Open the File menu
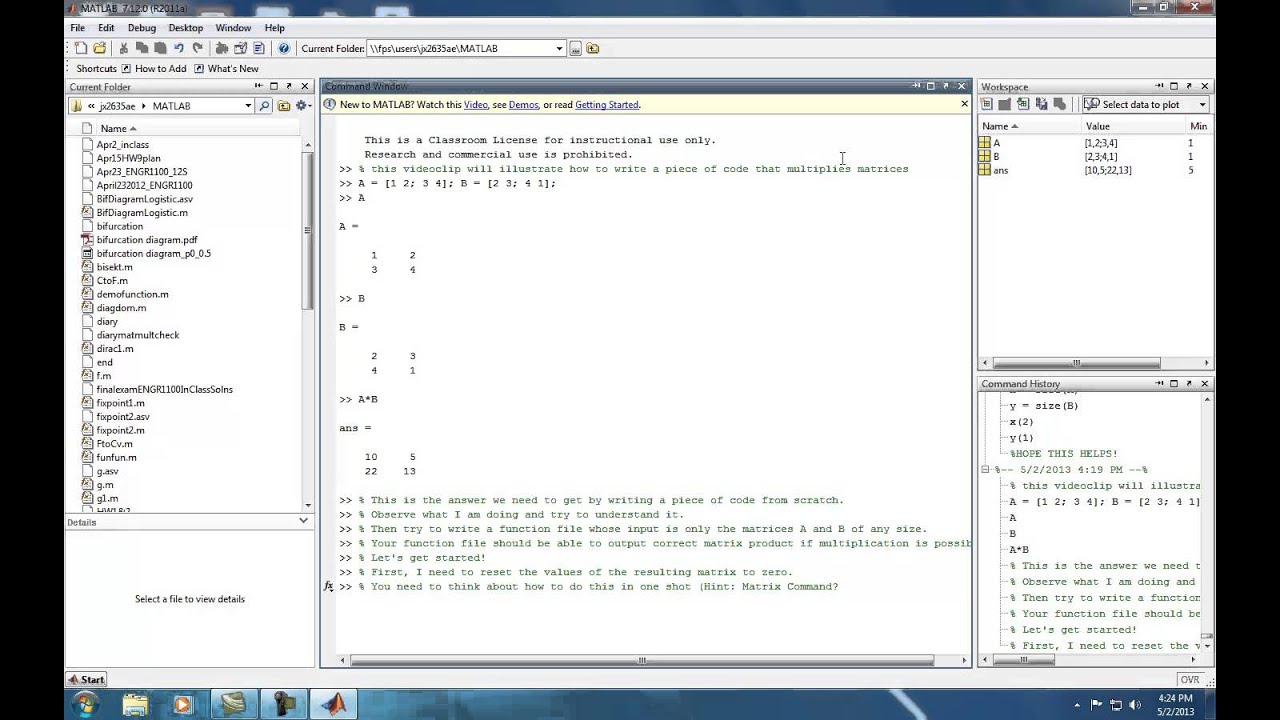This screenshot has height=720, width=1280. pos(78,28)
